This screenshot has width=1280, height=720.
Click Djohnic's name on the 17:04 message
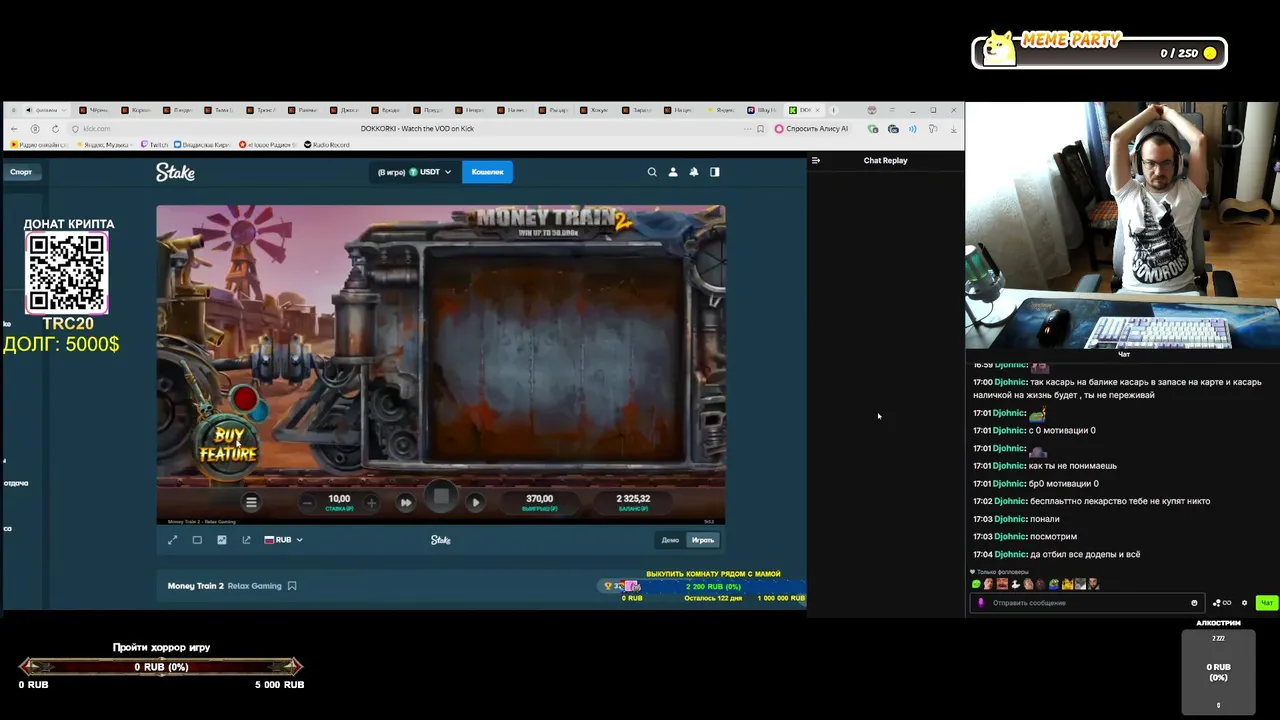1009,554
